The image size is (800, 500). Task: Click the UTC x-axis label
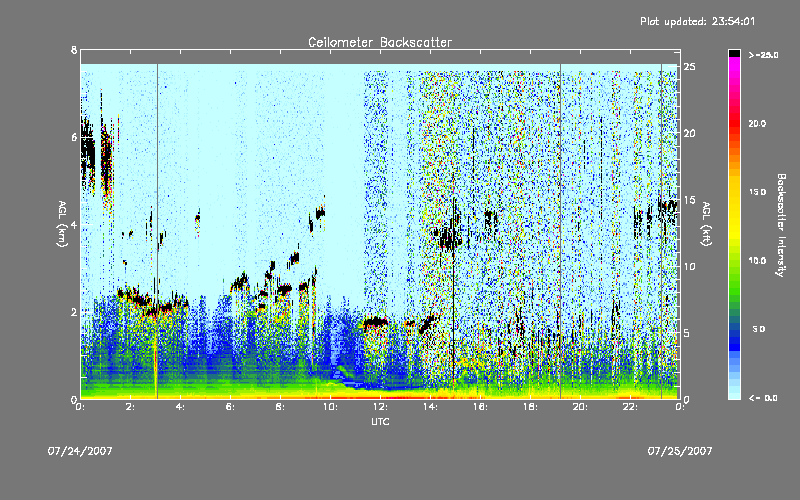coord(380,421)
